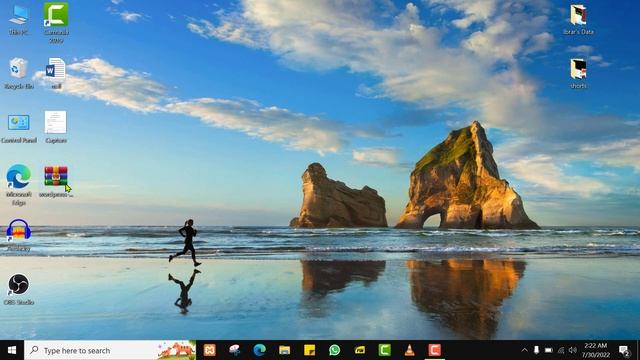The height and width of the screenshot is (360, 640).
Task: Select the Recycle Bin desktop icon
Action: [18, 73]
